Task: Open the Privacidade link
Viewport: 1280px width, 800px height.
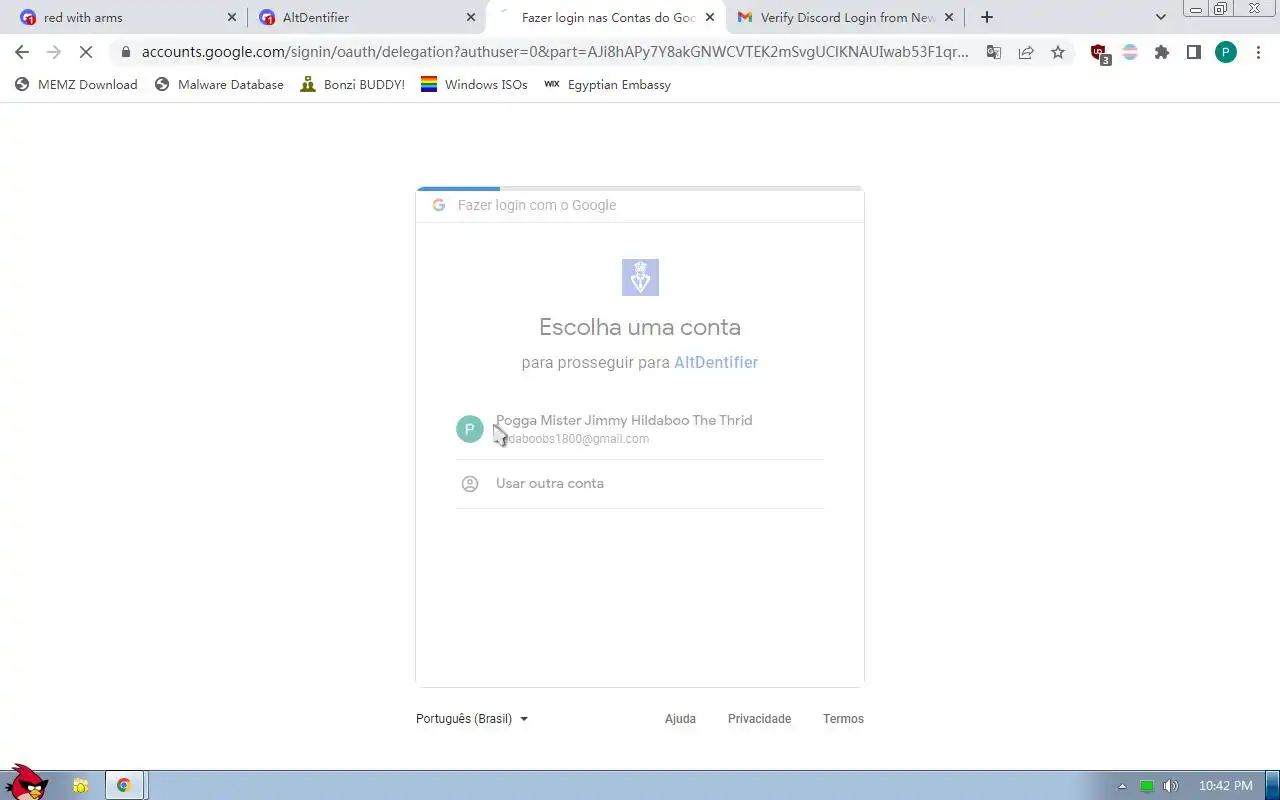Action: (759, 719)
